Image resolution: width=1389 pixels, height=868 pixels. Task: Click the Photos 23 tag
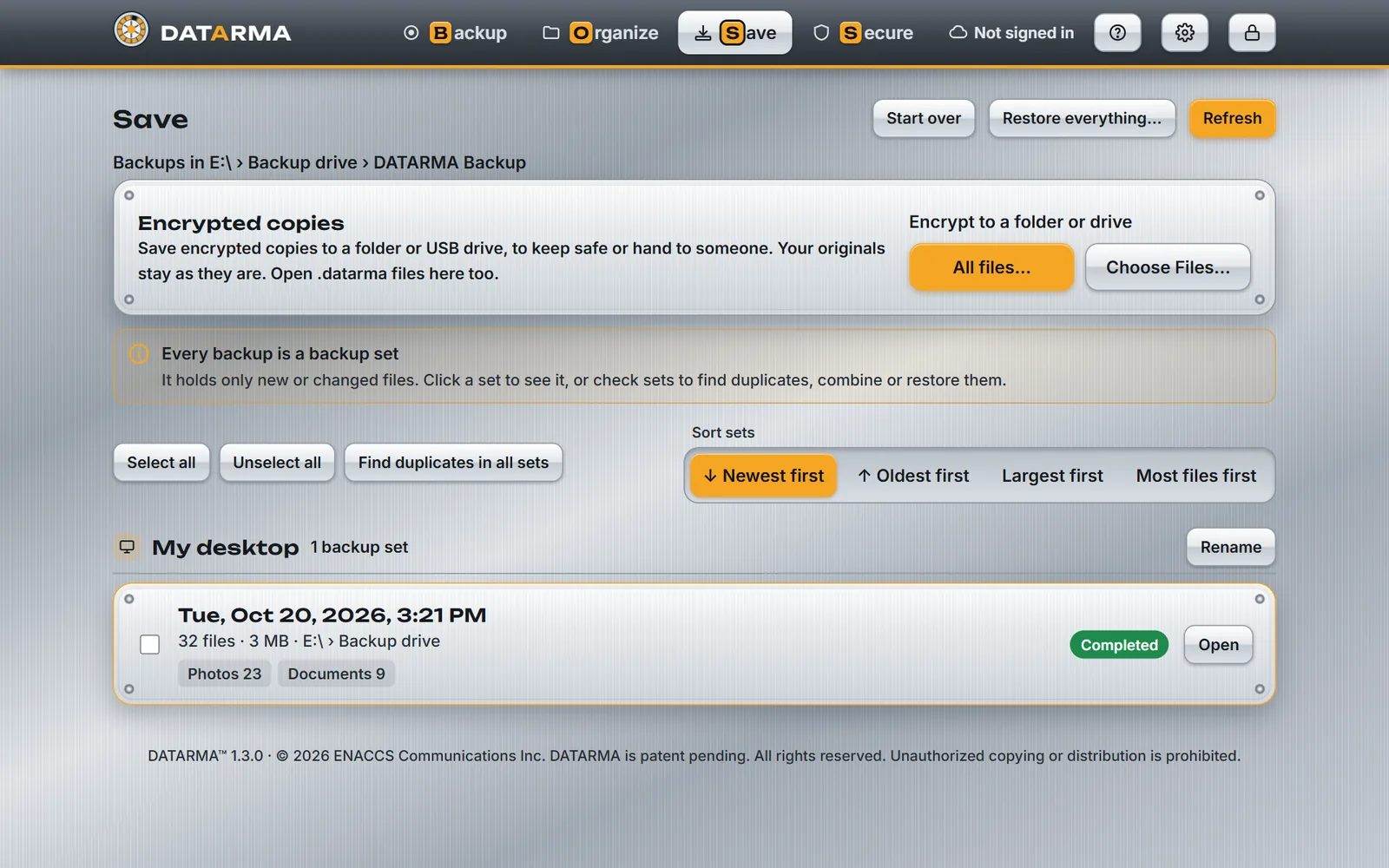pos(224,674)
